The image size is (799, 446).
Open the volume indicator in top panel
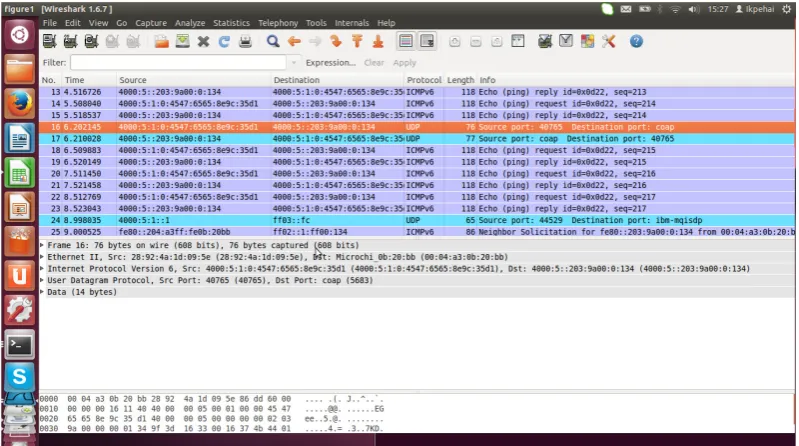coord(694,9)
